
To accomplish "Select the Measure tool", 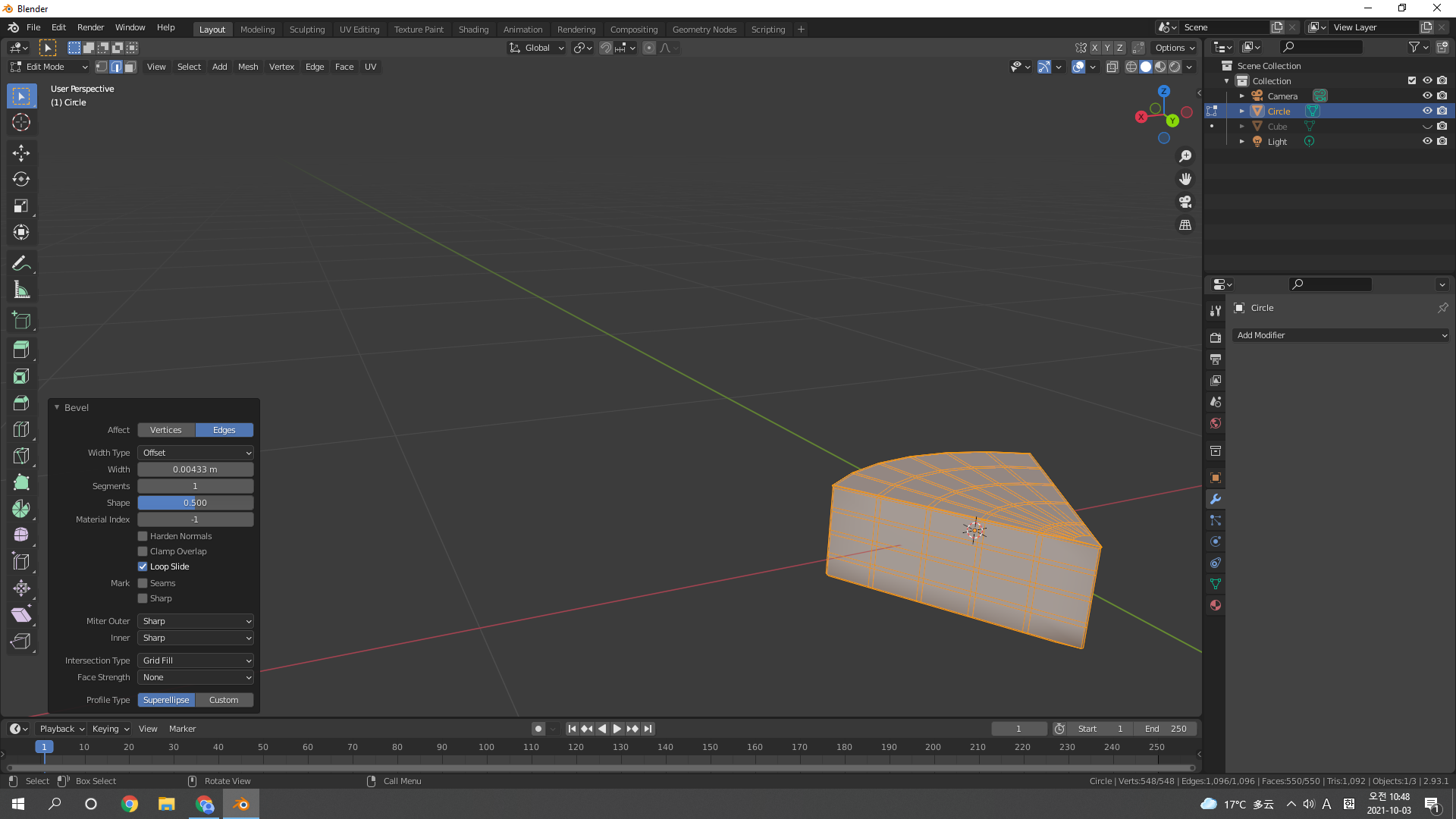I will point(21,290).
